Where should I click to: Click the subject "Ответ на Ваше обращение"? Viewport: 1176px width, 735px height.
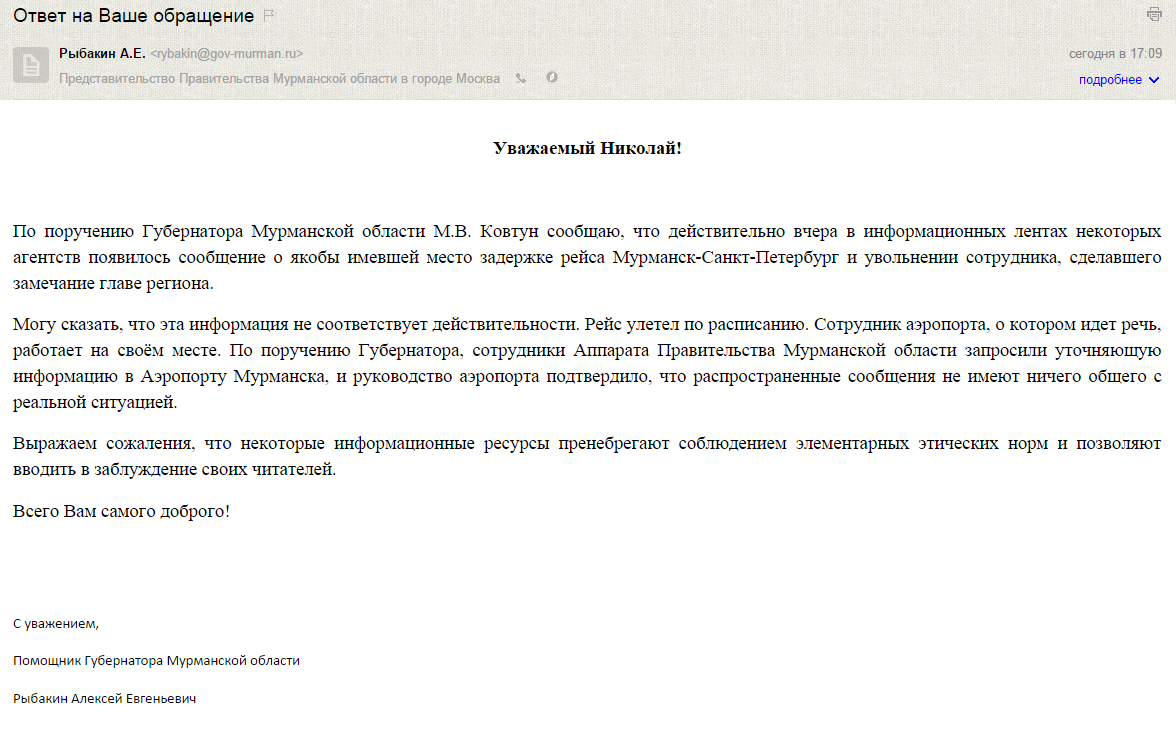pos(133,16)
